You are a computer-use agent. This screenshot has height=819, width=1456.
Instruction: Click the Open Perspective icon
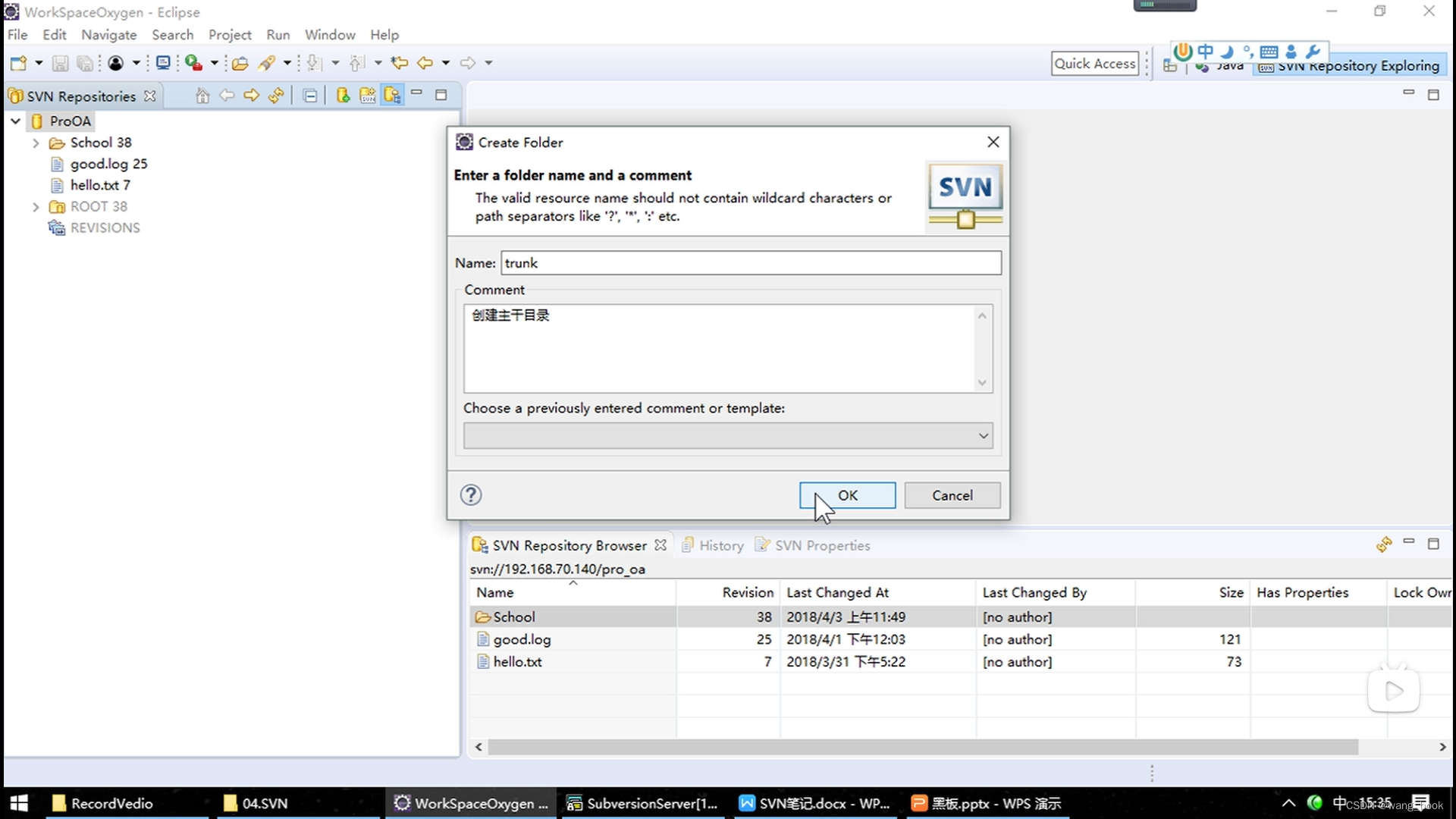(1170, 67)
